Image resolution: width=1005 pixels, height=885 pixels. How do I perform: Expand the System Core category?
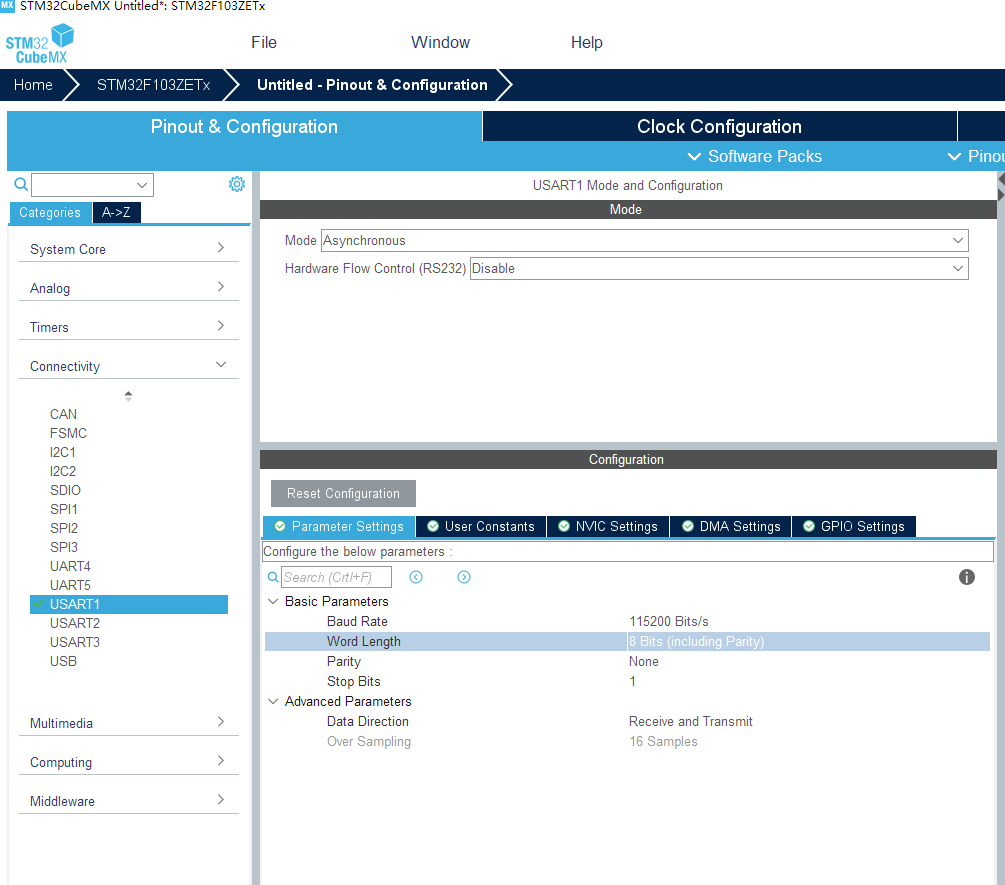tap(128, 249)
